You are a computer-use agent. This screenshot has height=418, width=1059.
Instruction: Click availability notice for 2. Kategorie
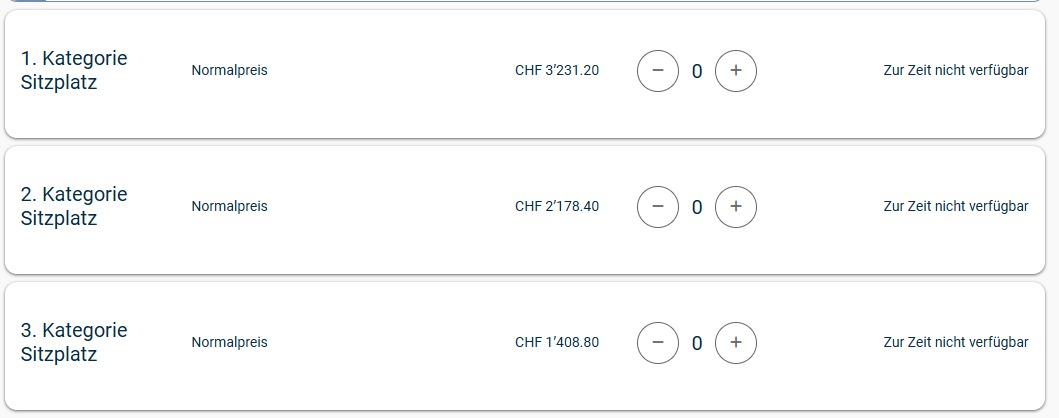coord(955,207)
